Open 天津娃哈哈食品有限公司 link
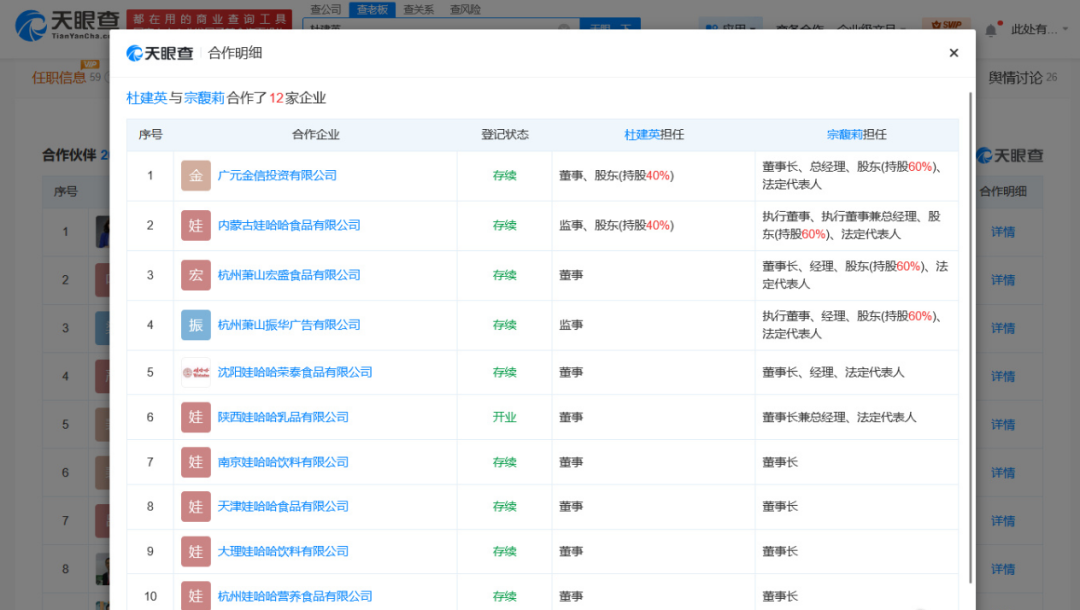1080x610 pixels. pos(283,506)
